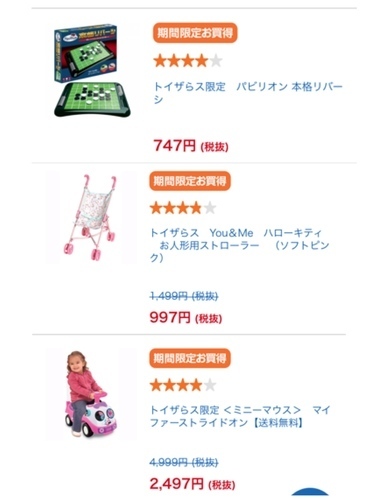This screenshot has width=375, height=500.
Task: Click the struck-through 1,499円 original price
Action: point(184,296)
